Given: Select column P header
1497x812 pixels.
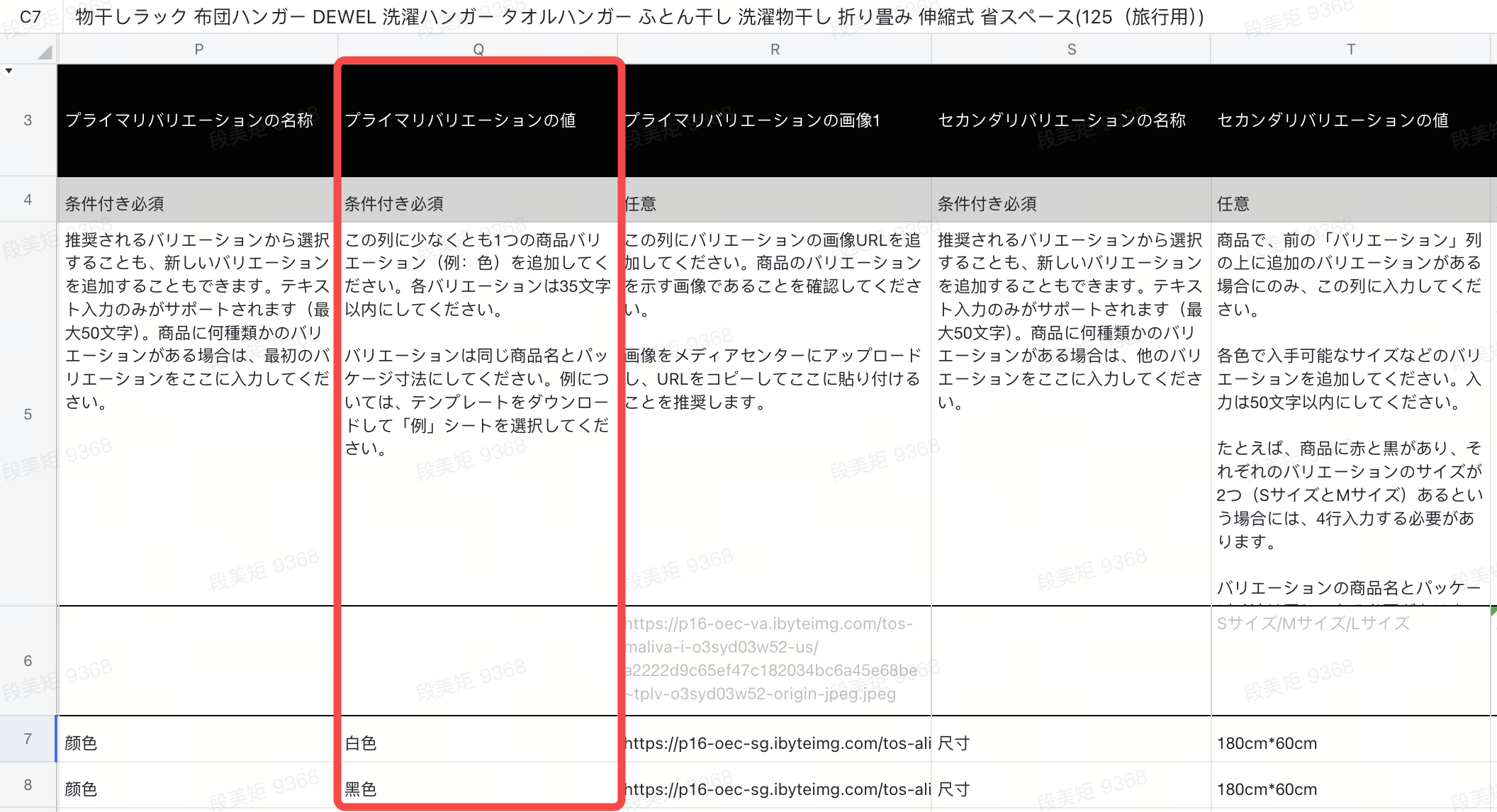Looking at the screenshot, I should pos(198,50).
